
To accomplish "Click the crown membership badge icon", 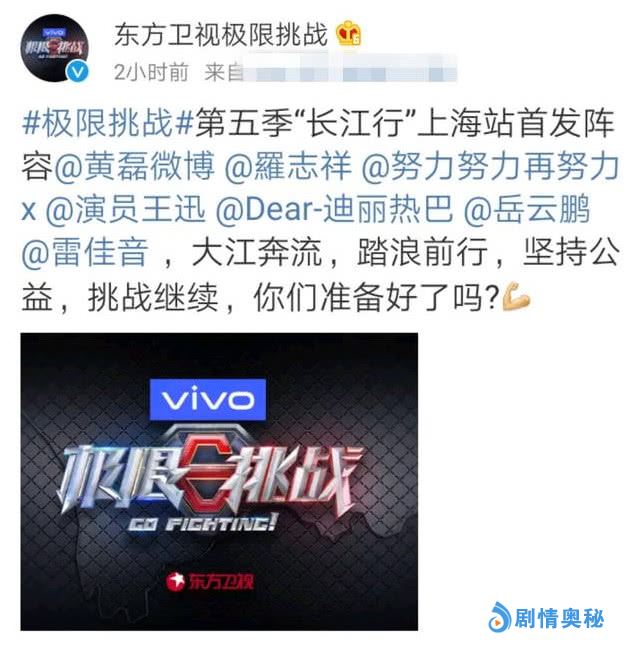I will click(x=348, y=33).
